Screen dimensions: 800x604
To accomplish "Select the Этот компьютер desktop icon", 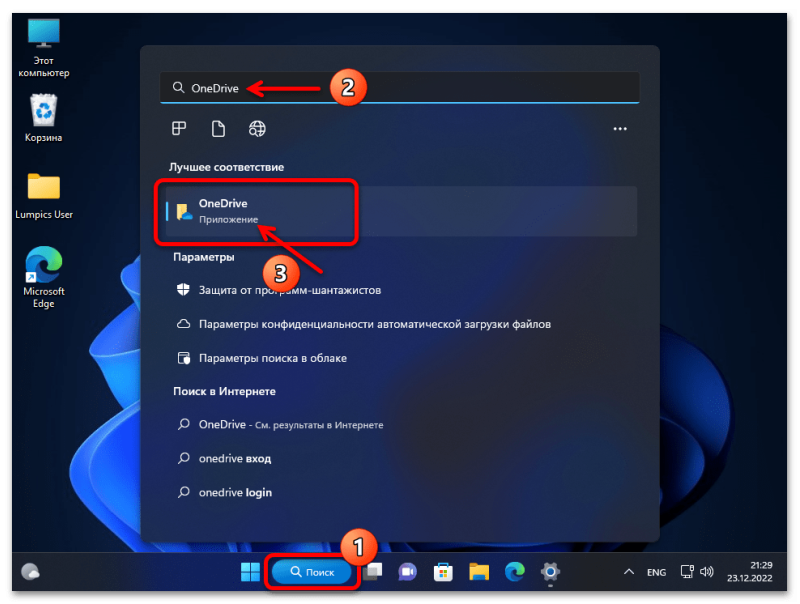I will [43, 47].
